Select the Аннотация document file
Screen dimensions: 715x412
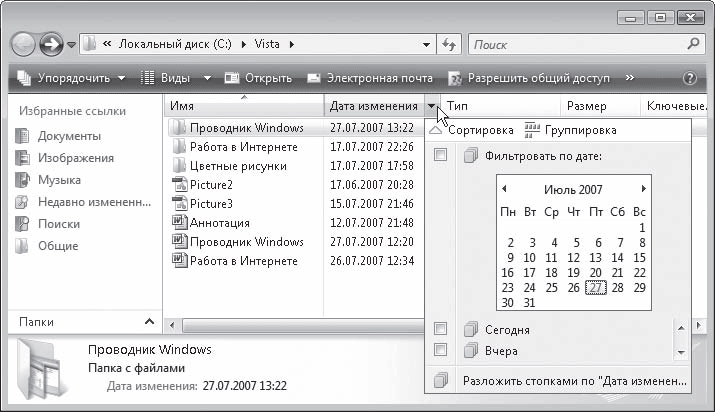(x=218, y=223)
